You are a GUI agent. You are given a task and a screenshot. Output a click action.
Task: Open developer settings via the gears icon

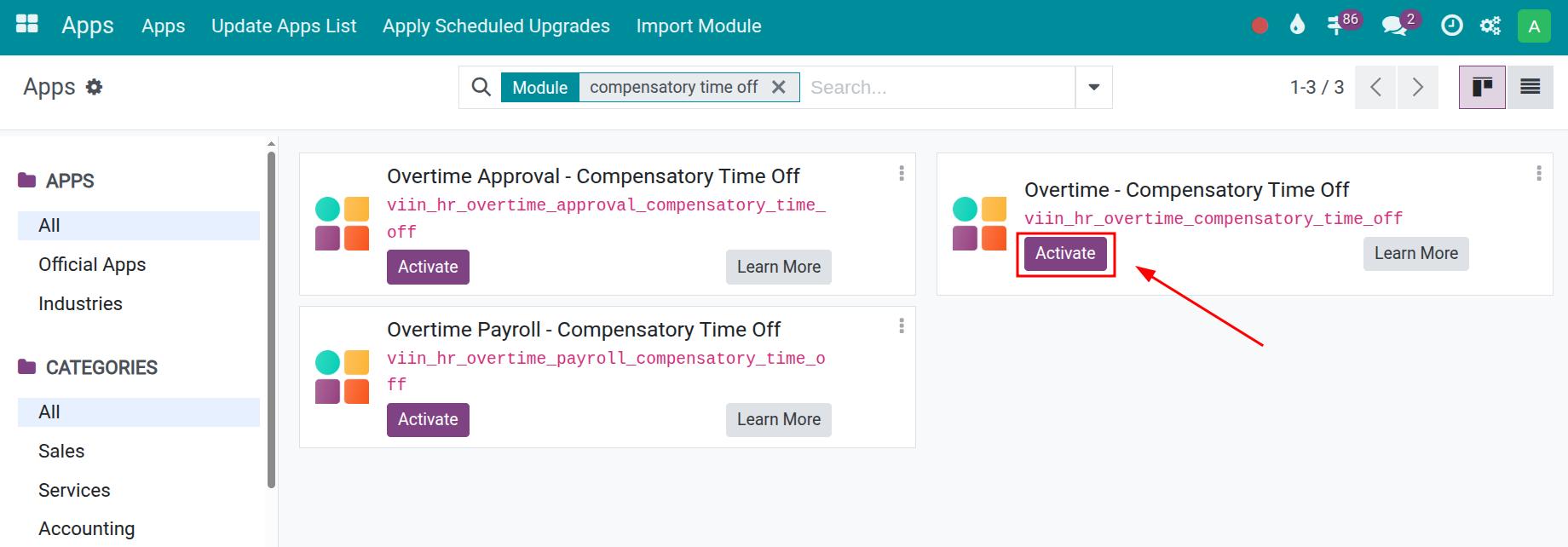pyautogui.click(x=1490, y=26)
